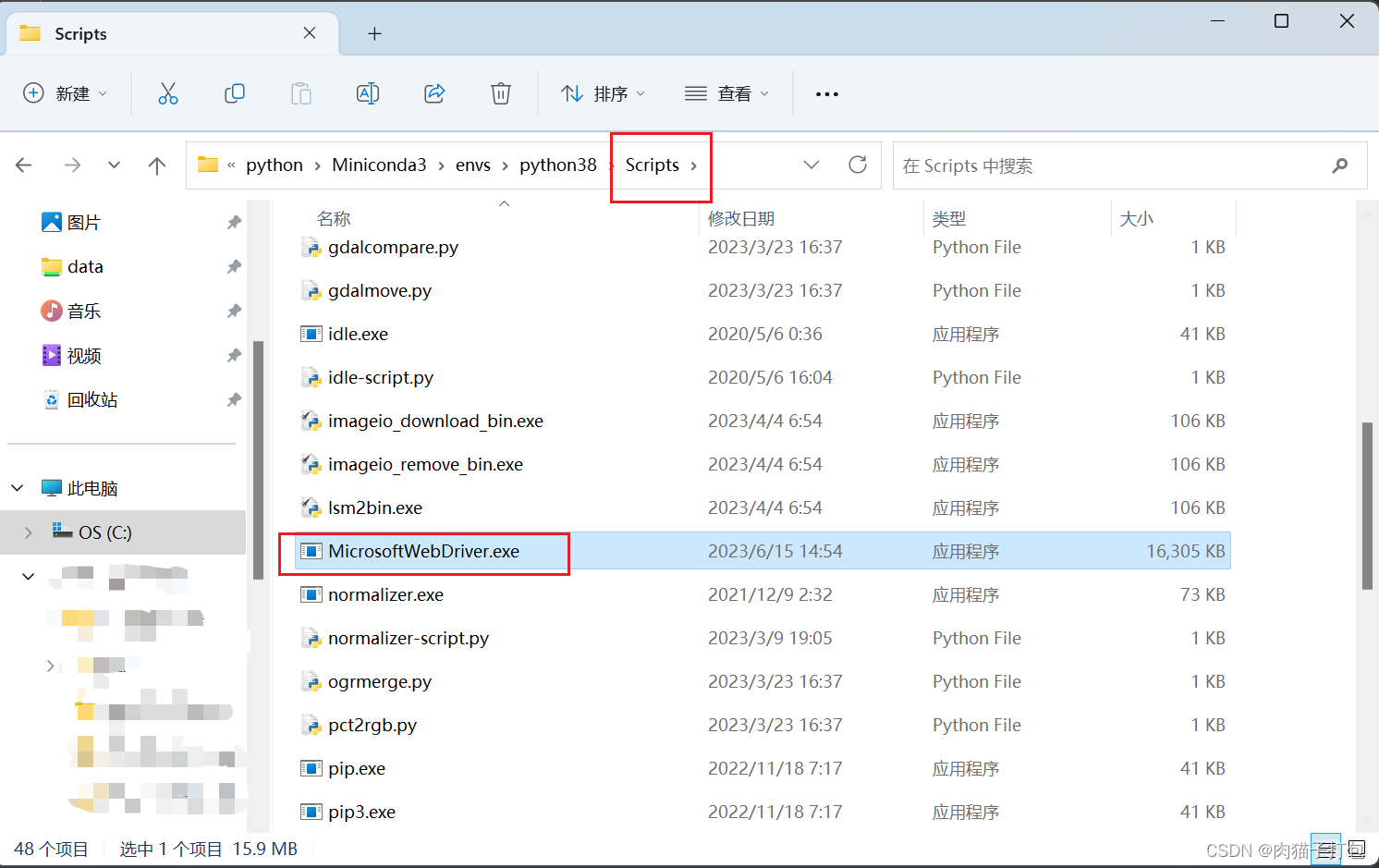Image resolution: width=1379 pixels, height=868 pixels.
Task: Click the Paste clipboard icon
Action: click(x=301, y=93)
